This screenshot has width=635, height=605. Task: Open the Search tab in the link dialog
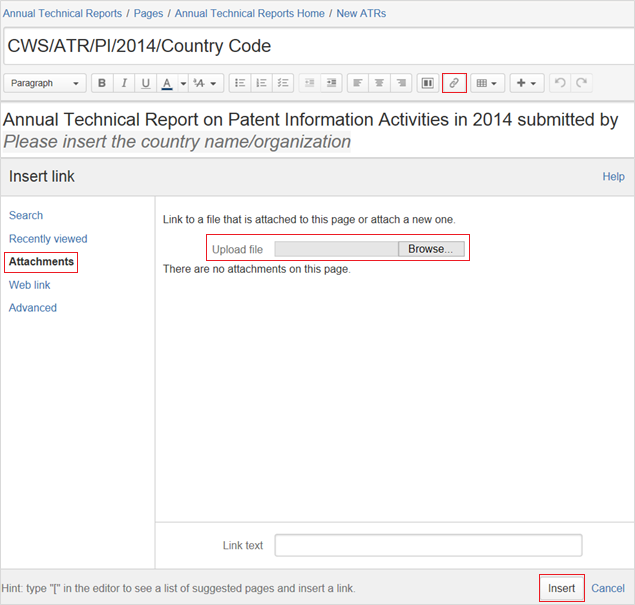[x=26, y=215]
